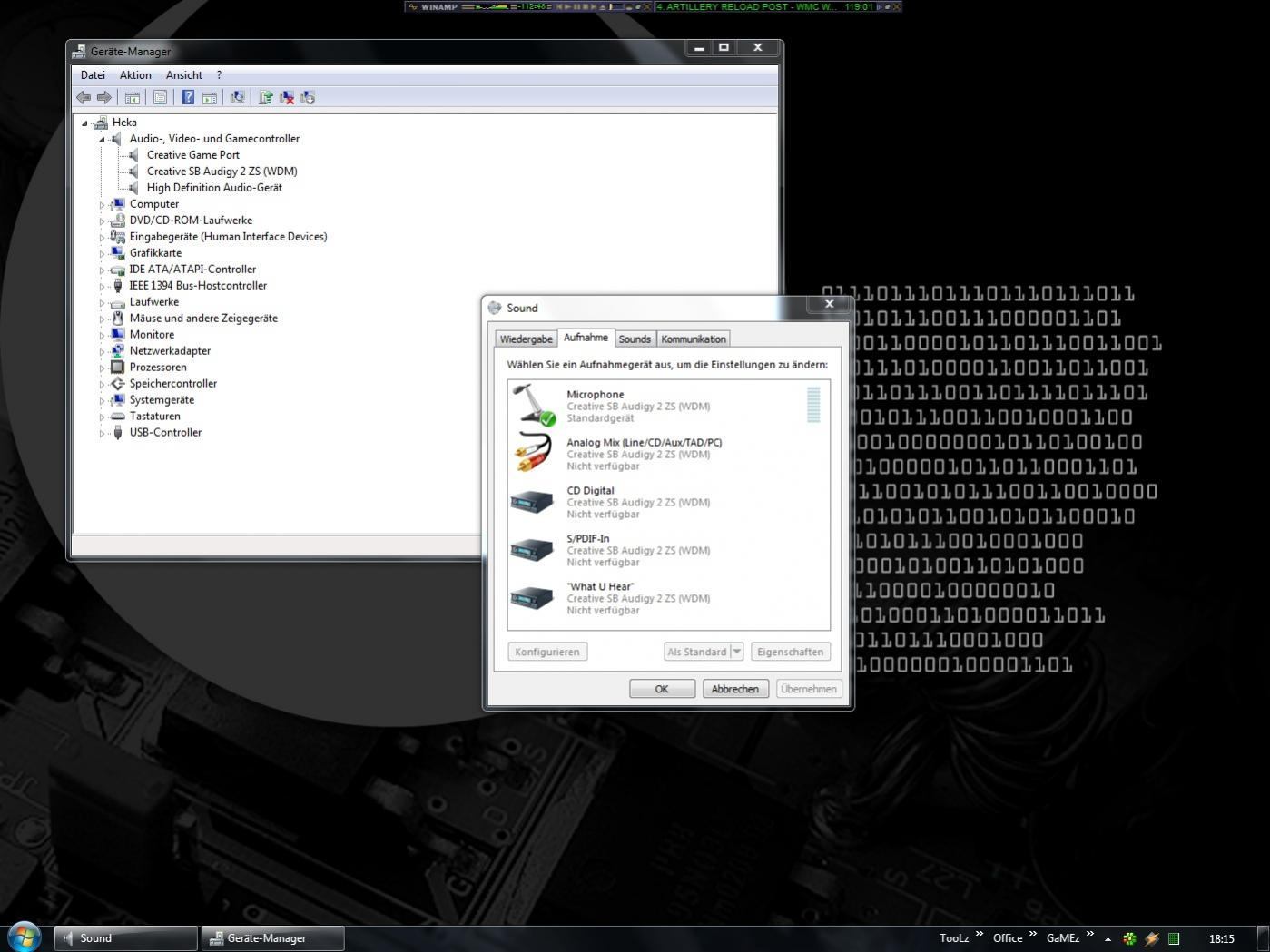Expand the Tastaturen node
The width and height of the screenshot is (1270, 952).
[102, 417]
